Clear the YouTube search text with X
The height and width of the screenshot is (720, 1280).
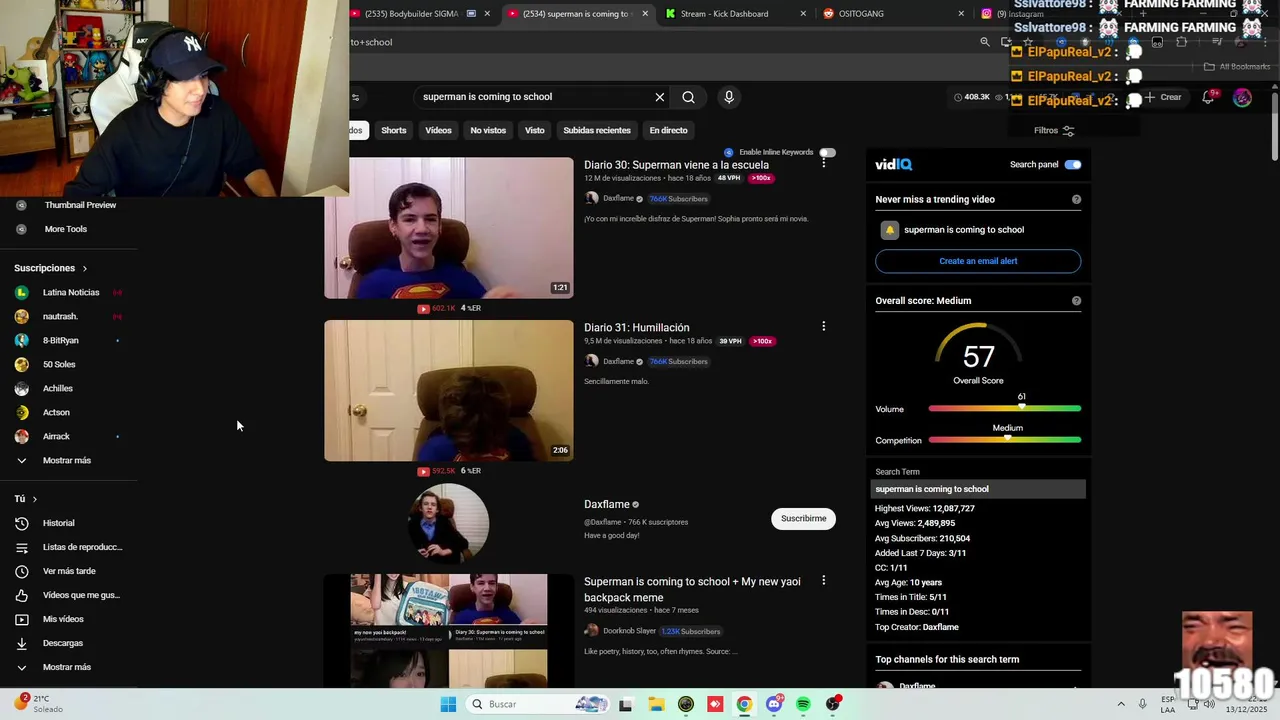(x=660, y=97)
